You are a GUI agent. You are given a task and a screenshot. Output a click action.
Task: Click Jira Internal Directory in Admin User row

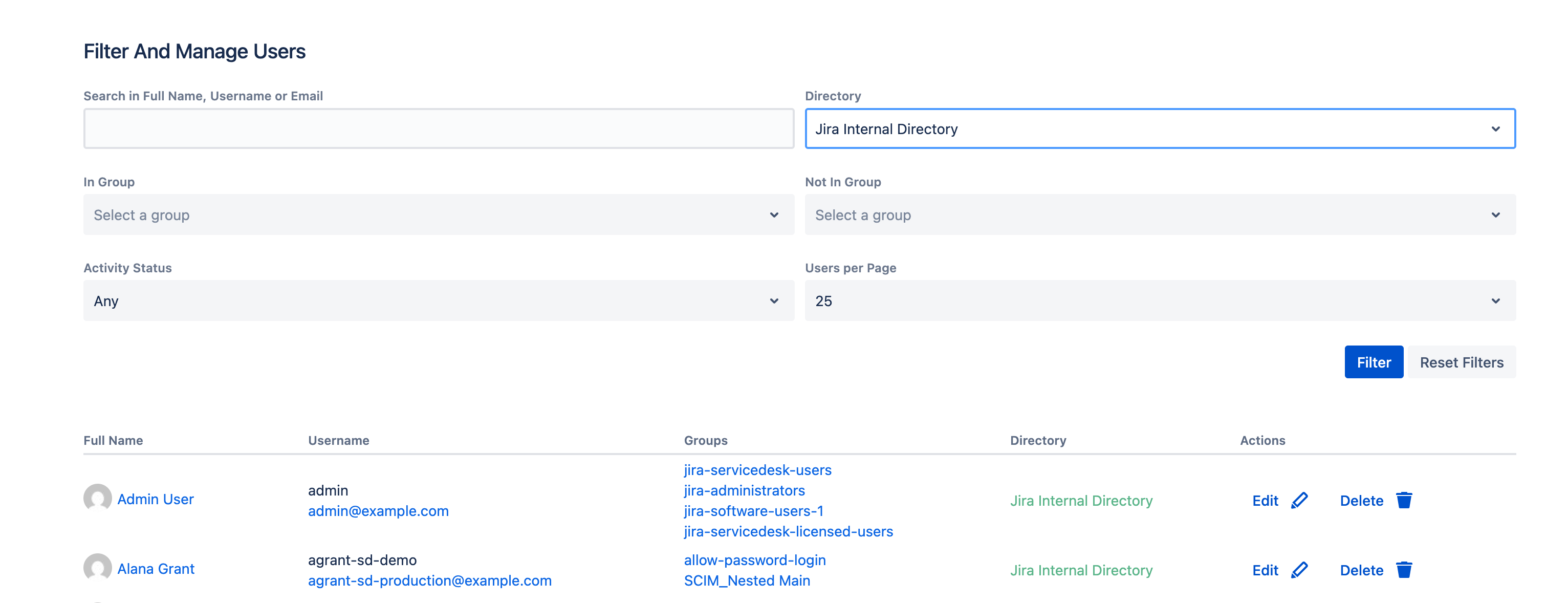click(x=1081, y=500)
